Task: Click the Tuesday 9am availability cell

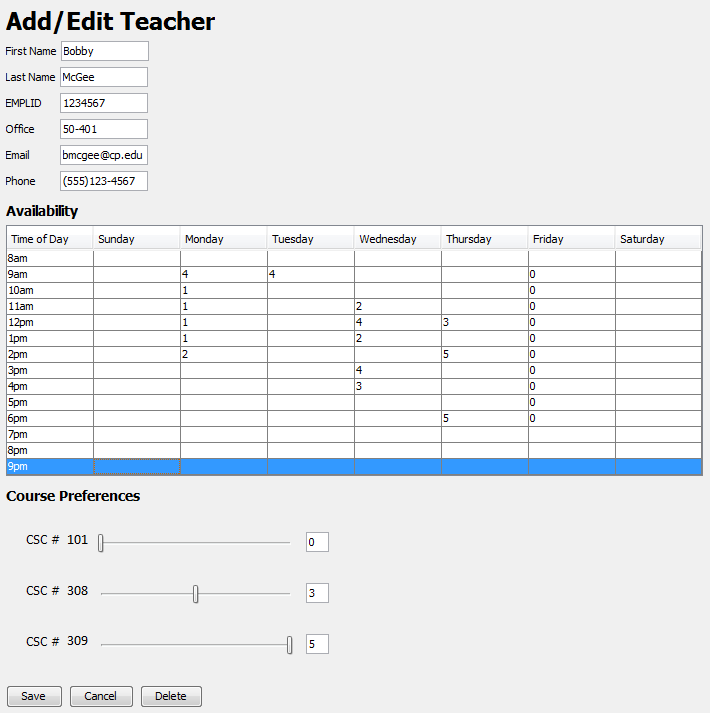Action: point(310,274)
